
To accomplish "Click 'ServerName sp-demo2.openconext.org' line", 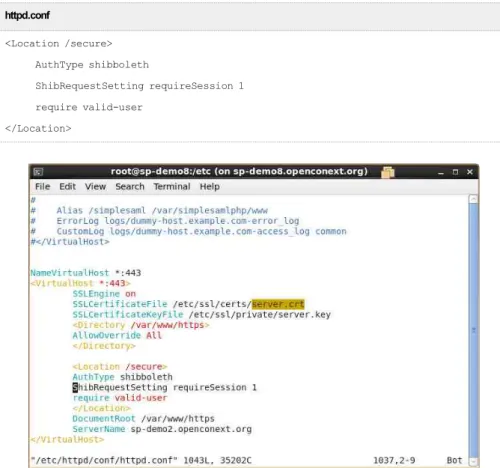I will (x=162, y=429).
